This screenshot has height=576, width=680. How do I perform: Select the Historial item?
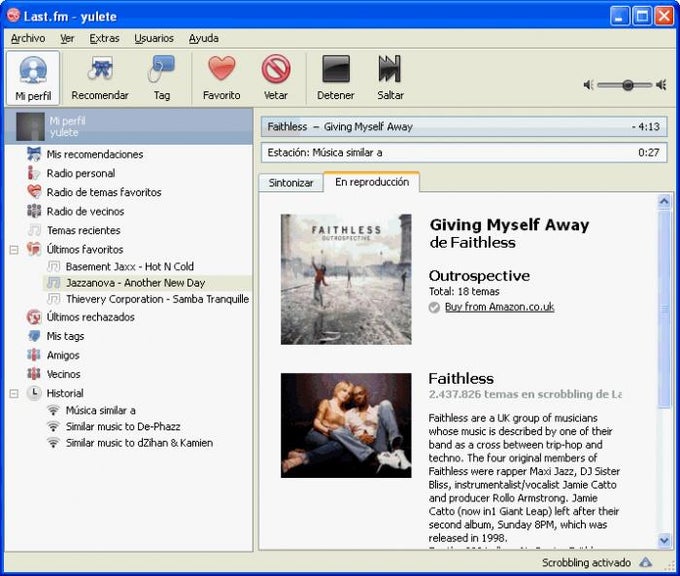pyautogui.click(x=65, y=393)
